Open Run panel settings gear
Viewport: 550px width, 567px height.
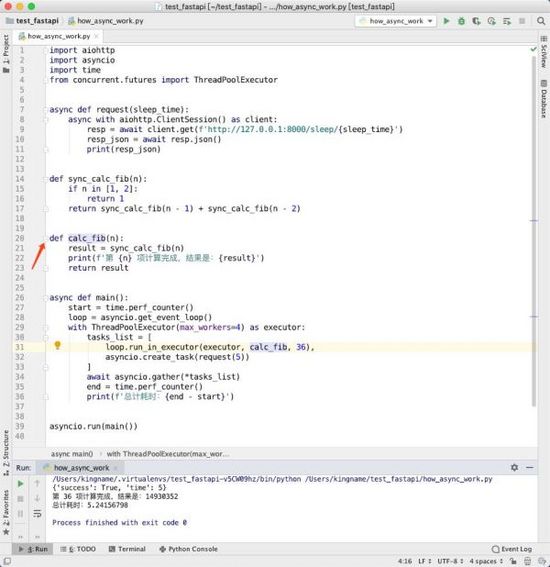coord(514,467)
